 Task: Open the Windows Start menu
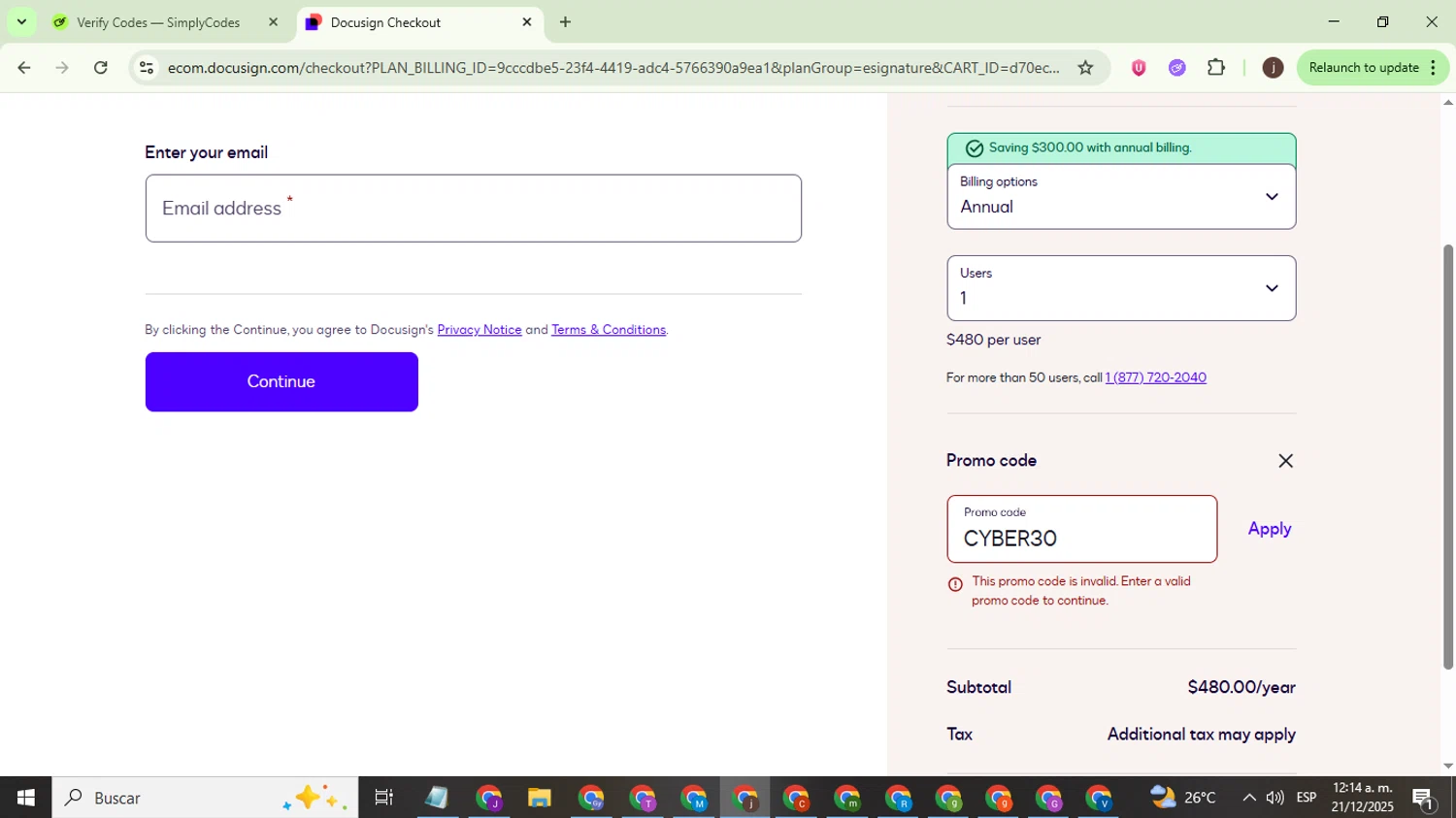(25, 798)
